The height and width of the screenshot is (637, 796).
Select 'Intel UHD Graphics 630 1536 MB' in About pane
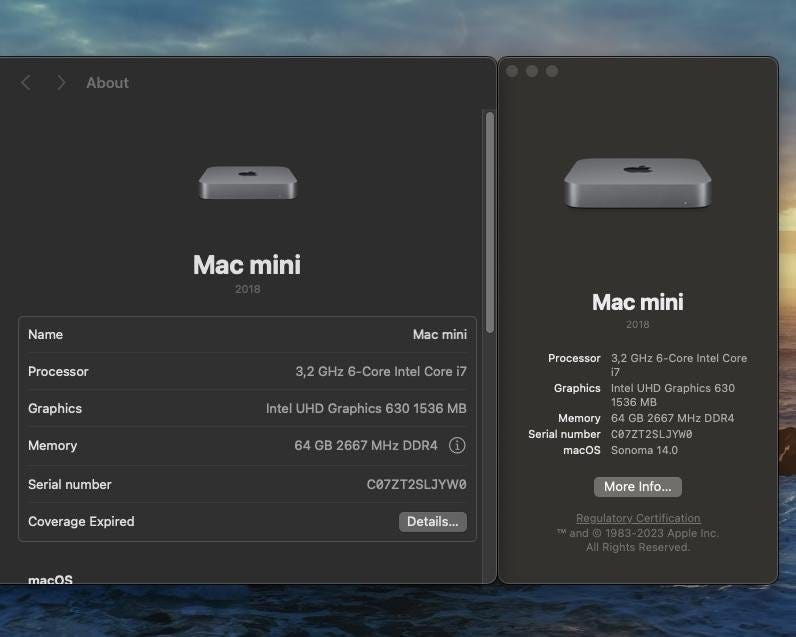tap(366, 409)
